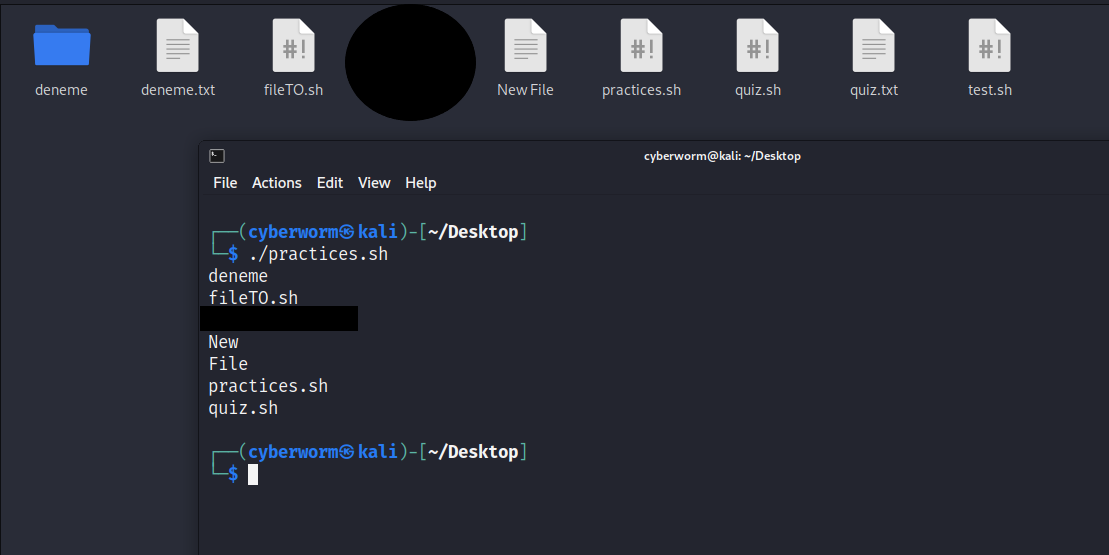The height and width of the screenshot is (555, 1109).
Task: Select the practices.sh script icon
Action: point(641,45)
